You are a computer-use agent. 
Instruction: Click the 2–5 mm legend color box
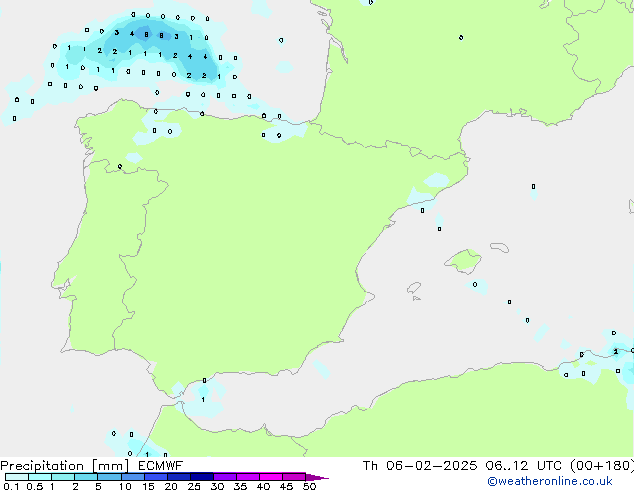86,477
